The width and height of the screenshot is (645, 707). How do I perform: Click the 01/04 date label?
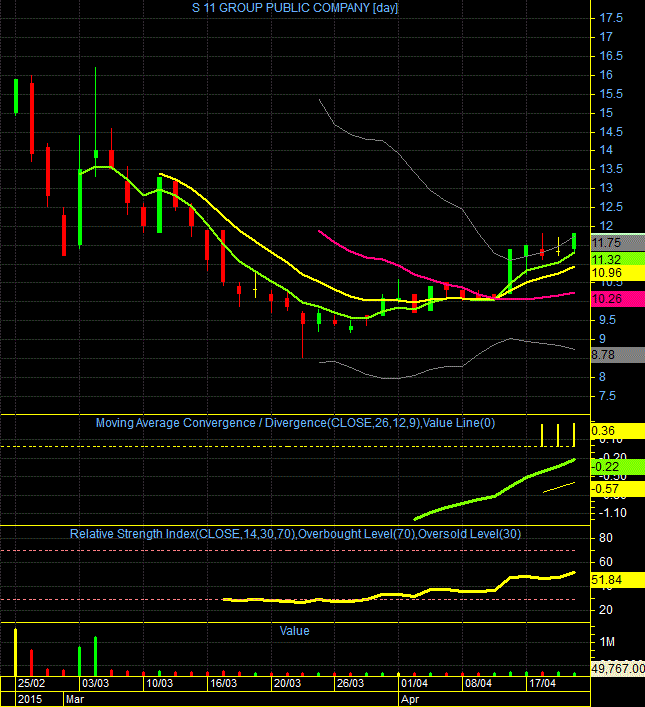[x=415, y=683]
